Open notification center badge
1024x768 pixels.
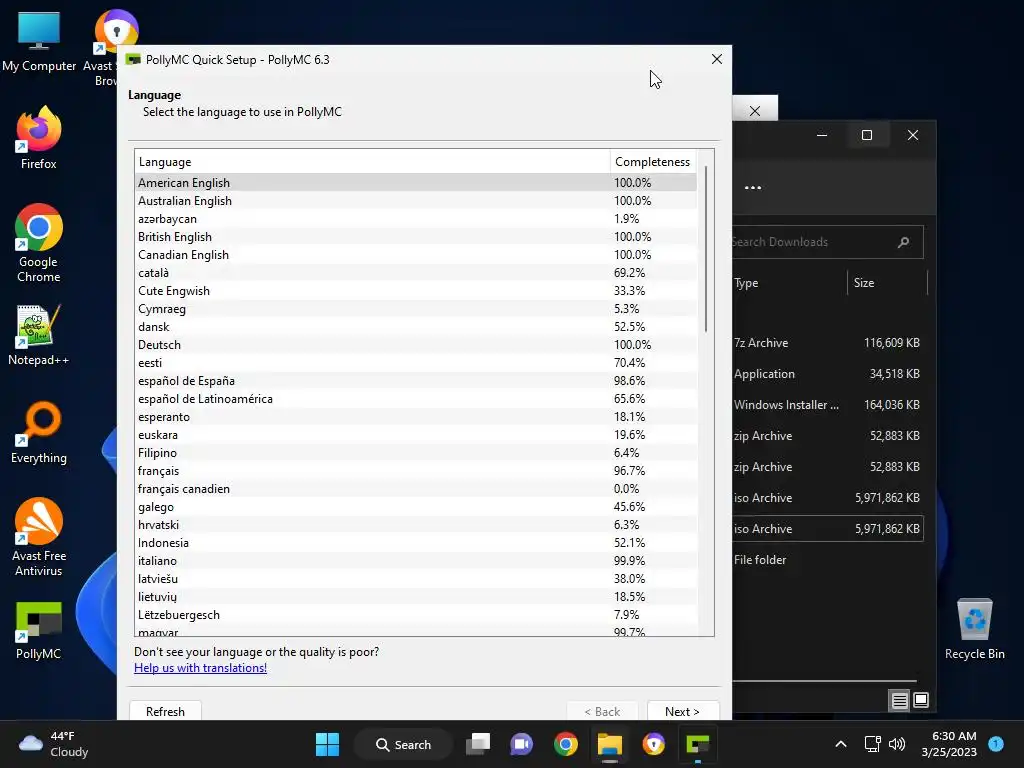tap(996, 744)
